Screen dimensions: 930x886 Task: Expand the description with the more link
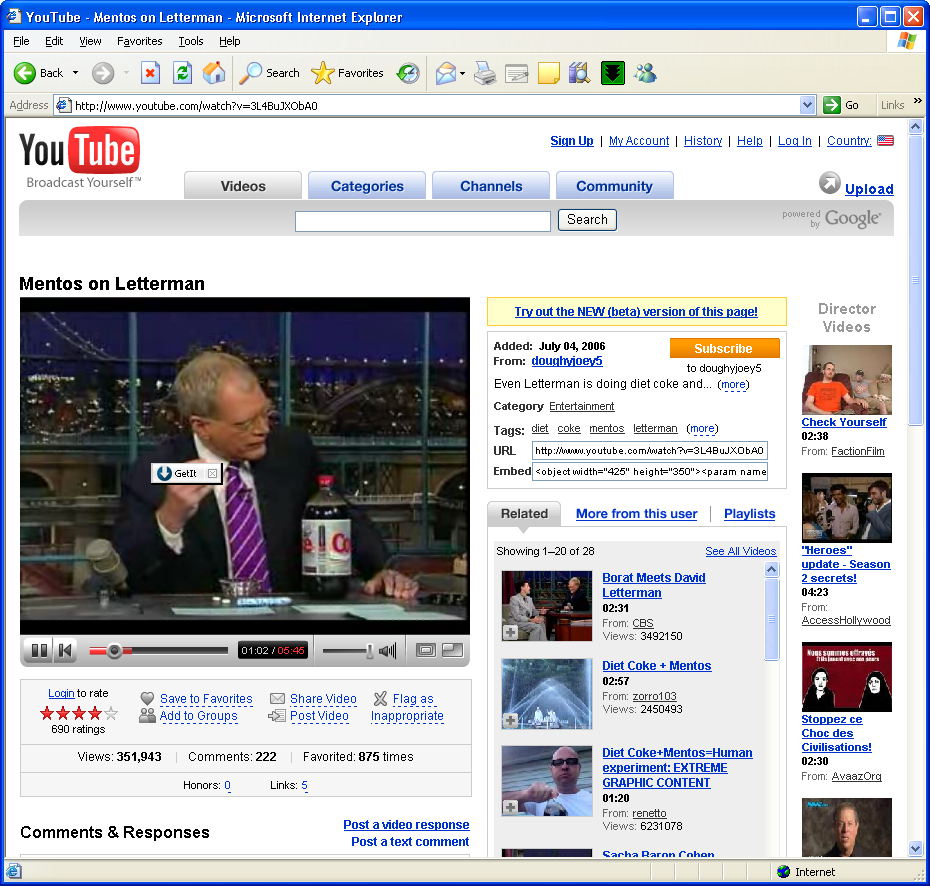tap(733, 384)
